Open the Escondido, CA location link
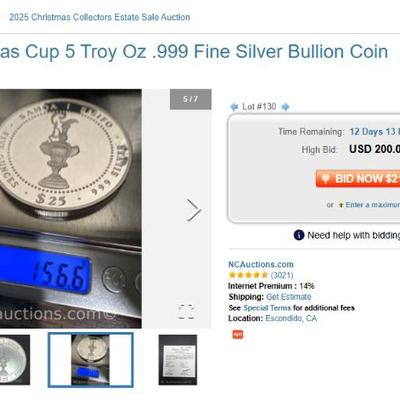This screenshot has width=400, height=400. (x=291, y=318)
